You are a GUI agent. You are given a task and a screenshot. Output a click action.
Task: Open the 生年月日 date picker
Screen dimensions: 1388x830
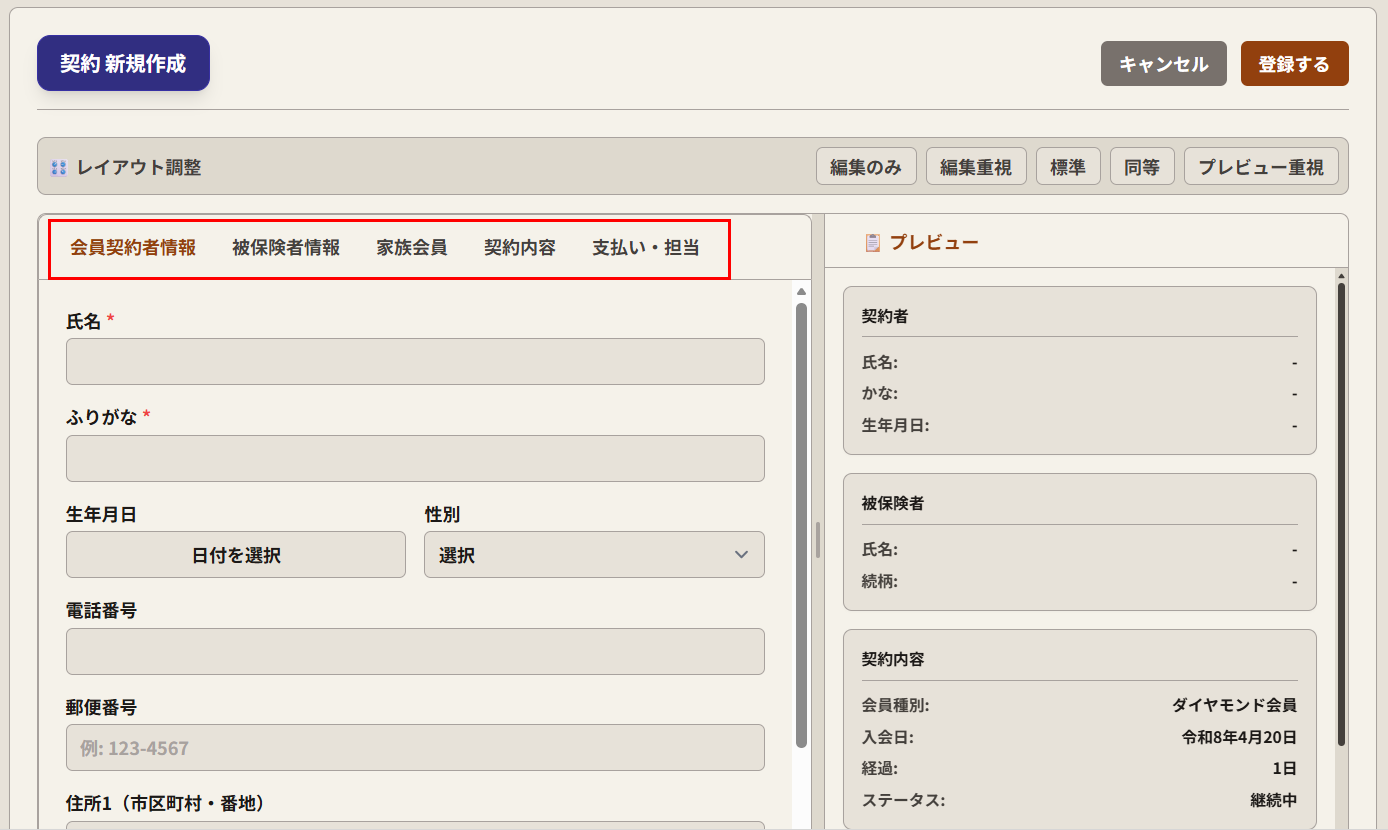pos(236,555)
